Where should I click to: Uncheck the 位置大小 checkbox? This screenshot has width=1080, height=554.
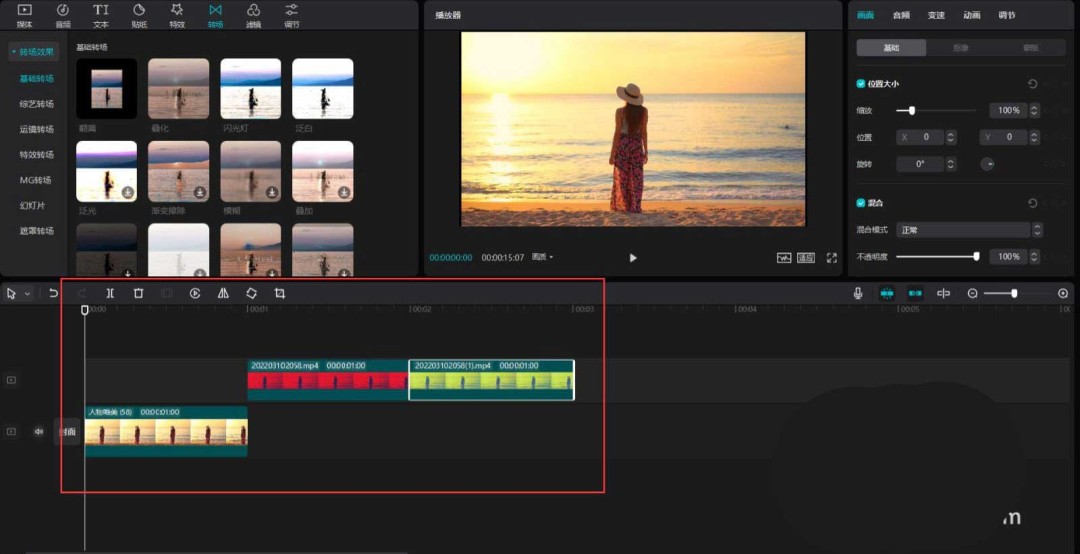point(861,84)
